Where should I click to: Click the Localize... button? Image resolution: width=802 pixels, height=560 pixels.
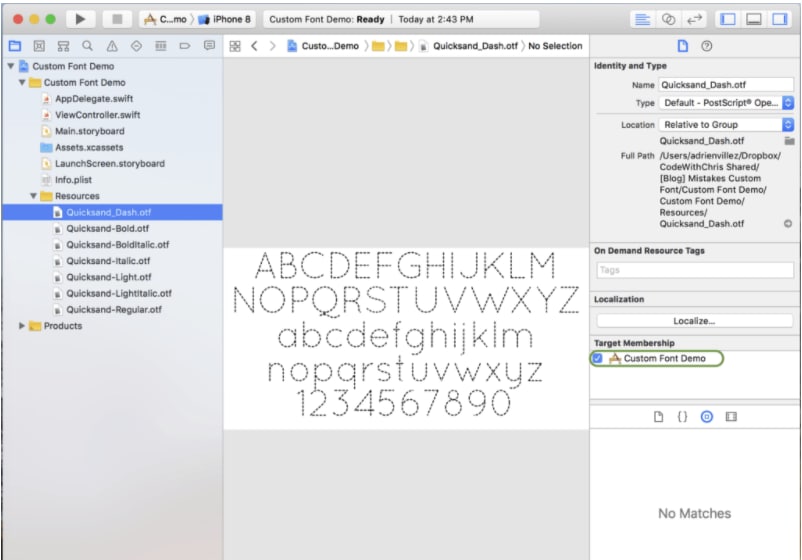tap(694, 321)
